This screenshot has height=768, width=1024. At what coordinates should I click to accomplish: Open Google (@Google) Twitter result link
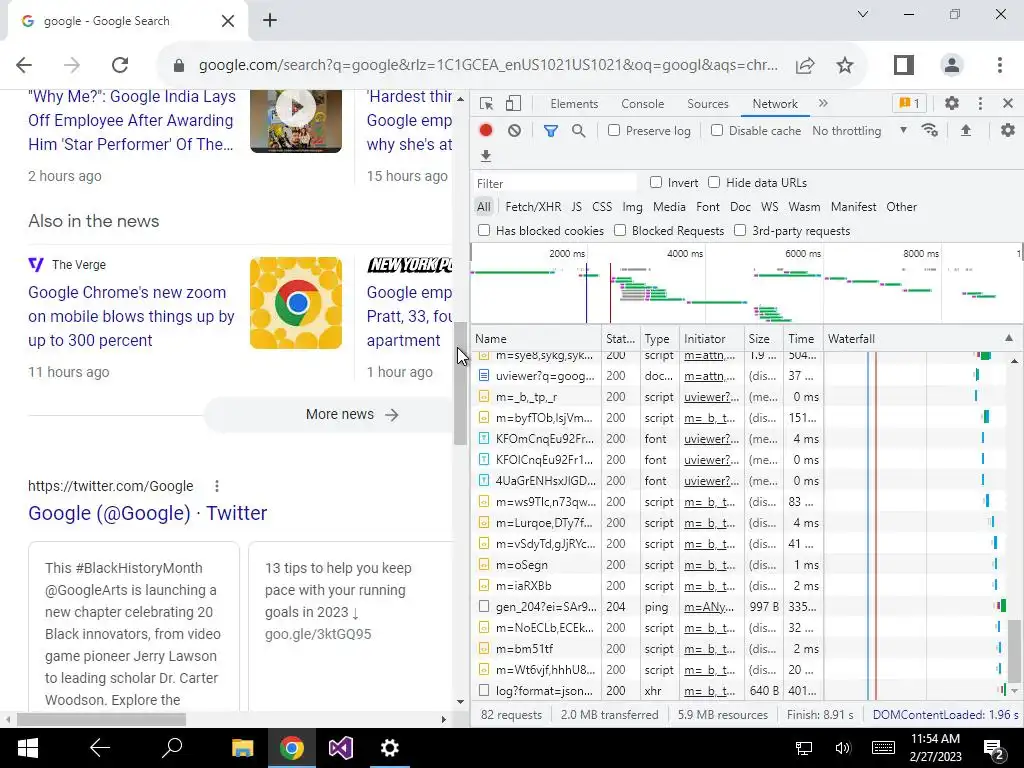point(148,513)
